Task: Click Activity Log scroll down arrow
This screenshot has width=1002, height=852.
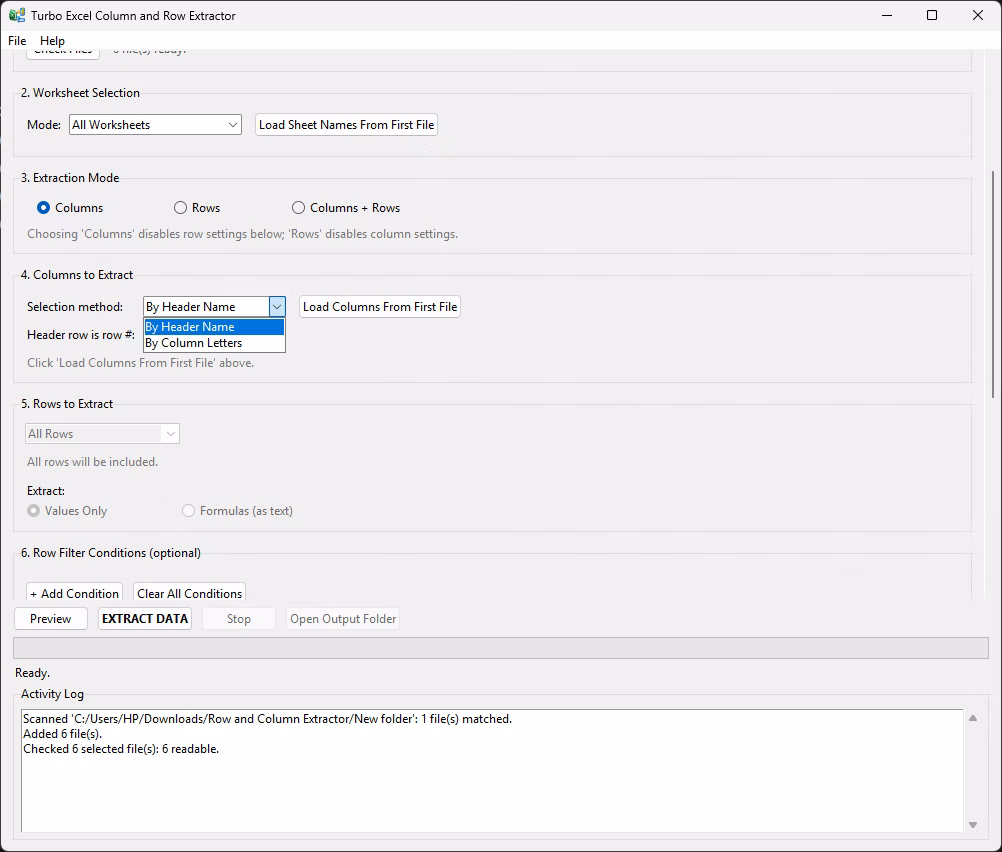Action: tap(973, 825)
